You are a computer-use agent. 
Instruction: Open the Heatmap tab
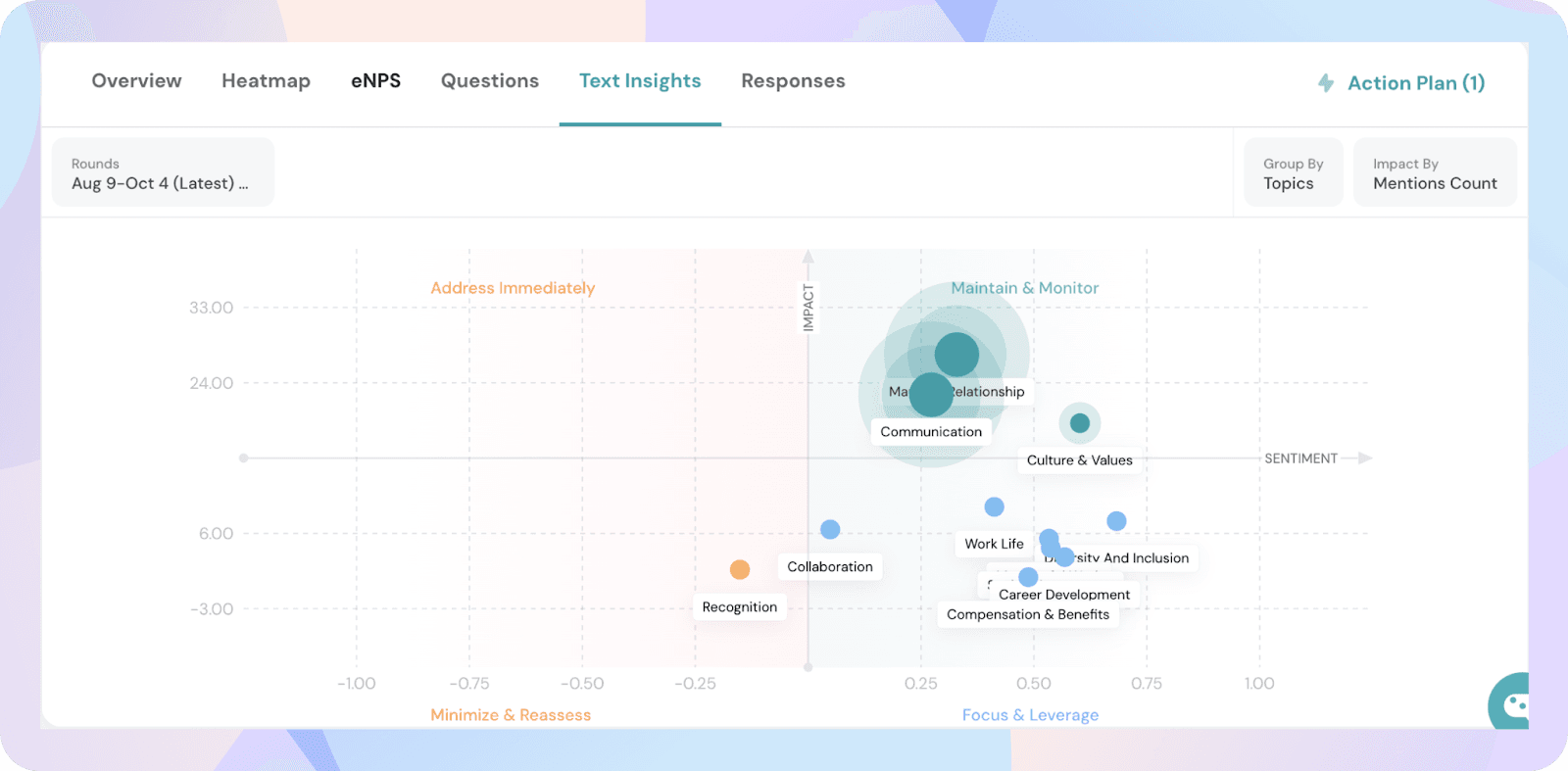point(266,81)
